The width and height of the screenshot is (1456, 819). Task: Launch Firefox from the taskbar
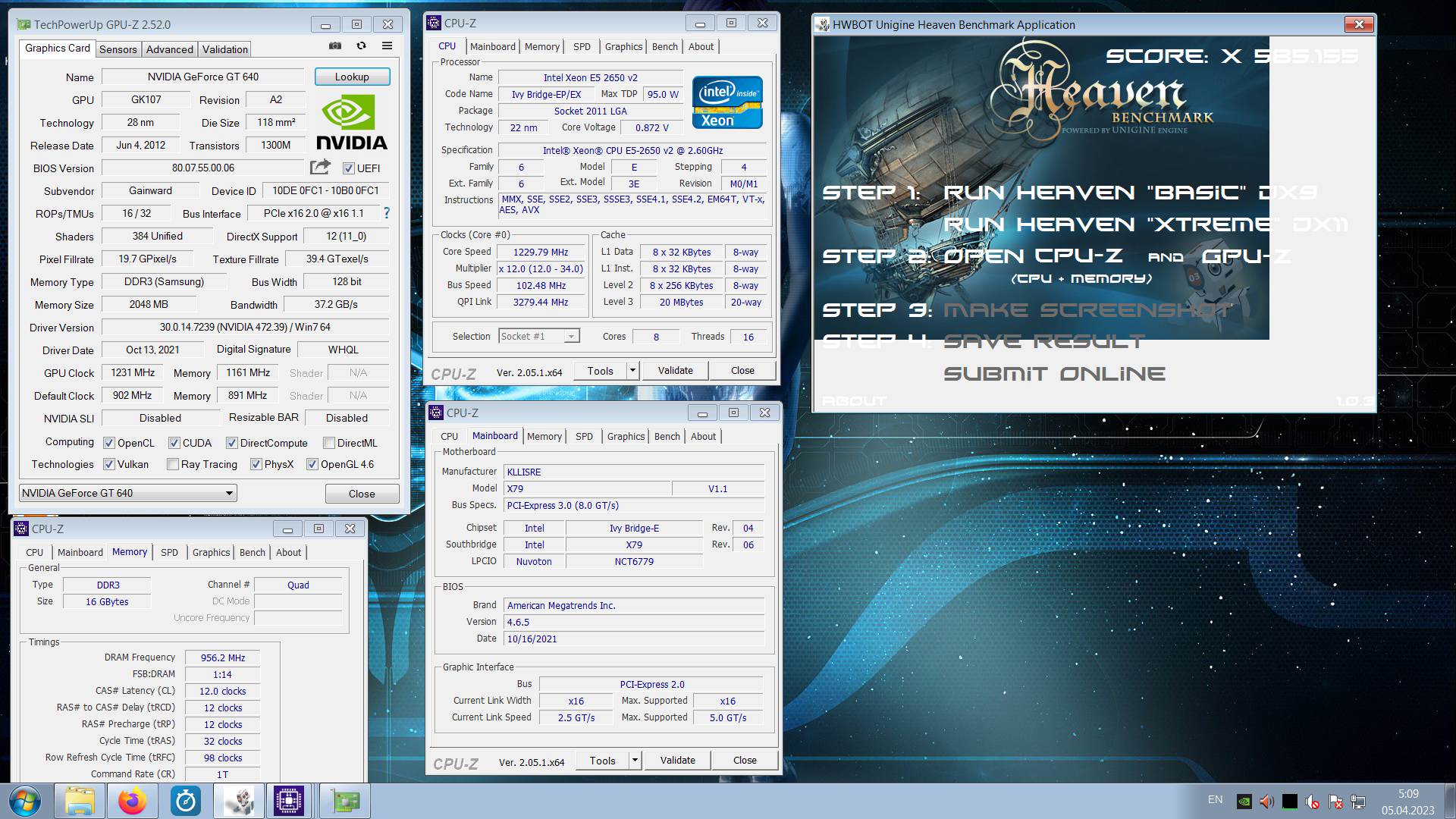(x=133, y=802)
